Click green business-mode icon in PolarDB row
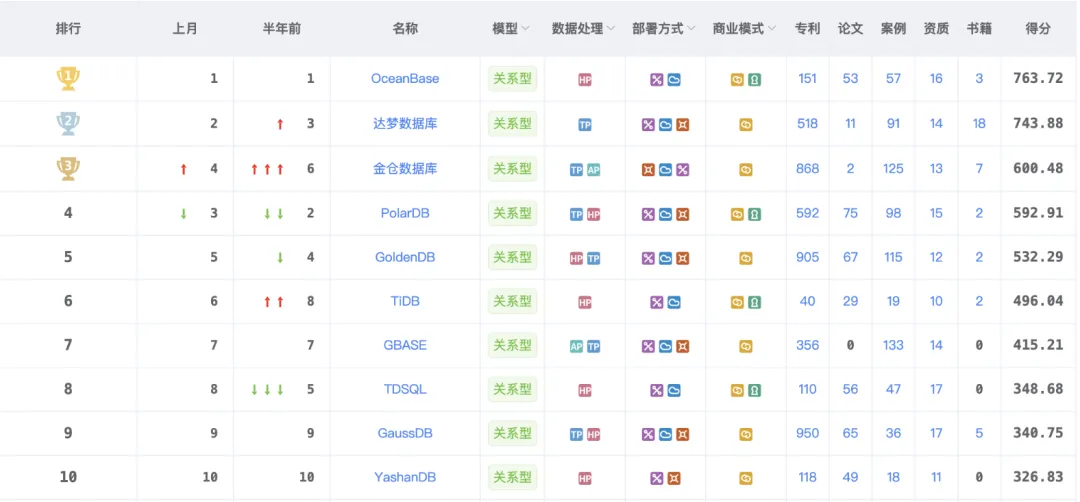The height and width of the screenshot is (502, 1080). coord(754,214)
